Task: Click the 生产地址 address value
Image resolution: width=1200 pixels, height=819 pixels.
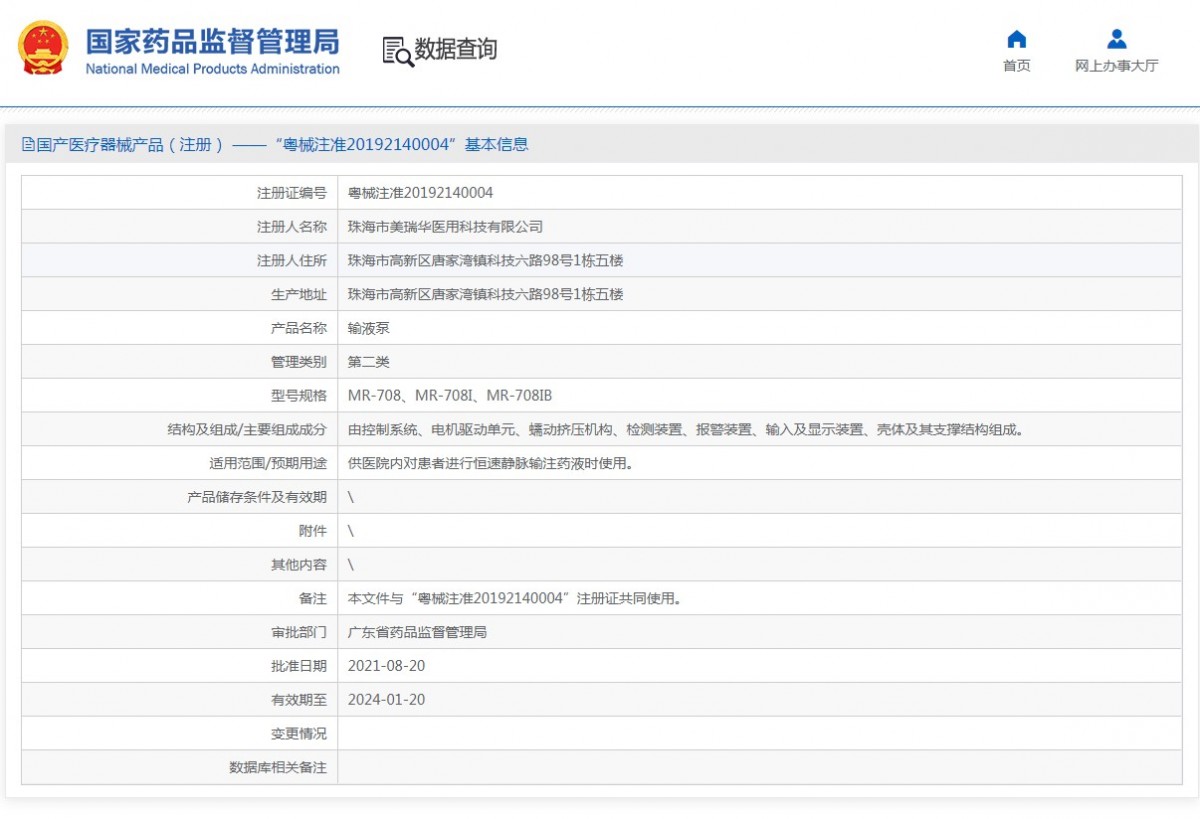Action: click(485, 295)
